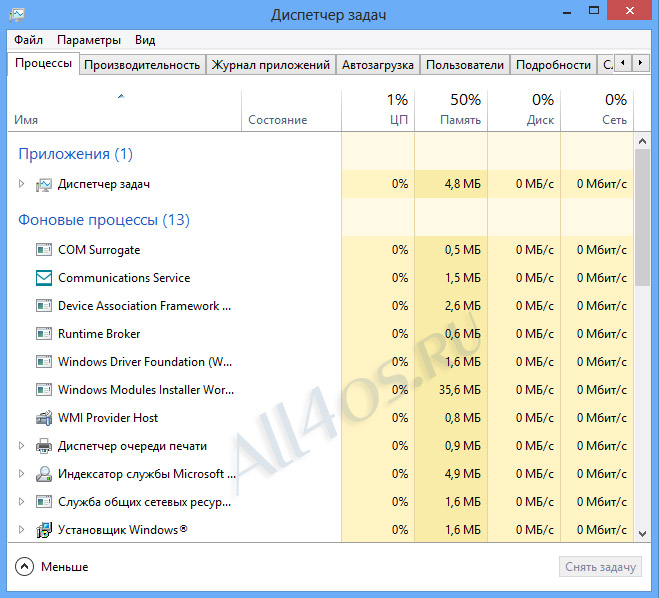Open the Файл menu
Viewport: 659px width, 598px height.
click(x=28, y=40)
